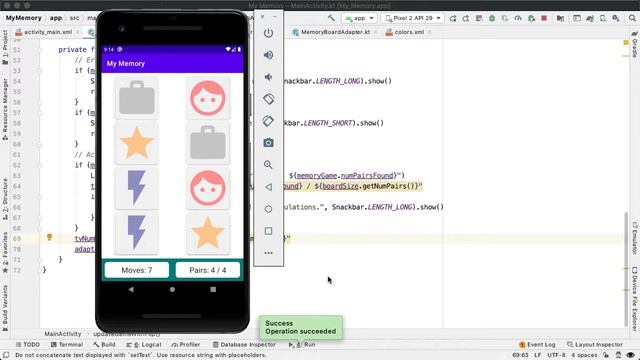Click the UTF-8 encoding status entry
Image resolution: width=640 pixels, height=360 pixels.
556,355
